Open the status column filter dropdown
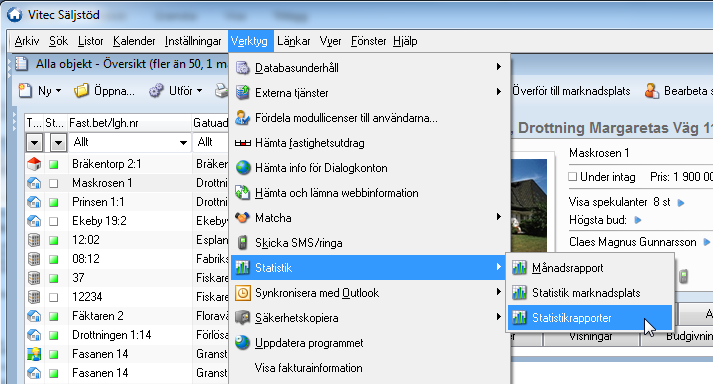The image size is (713, 384). pyautogui.click(x=58, y=142)
